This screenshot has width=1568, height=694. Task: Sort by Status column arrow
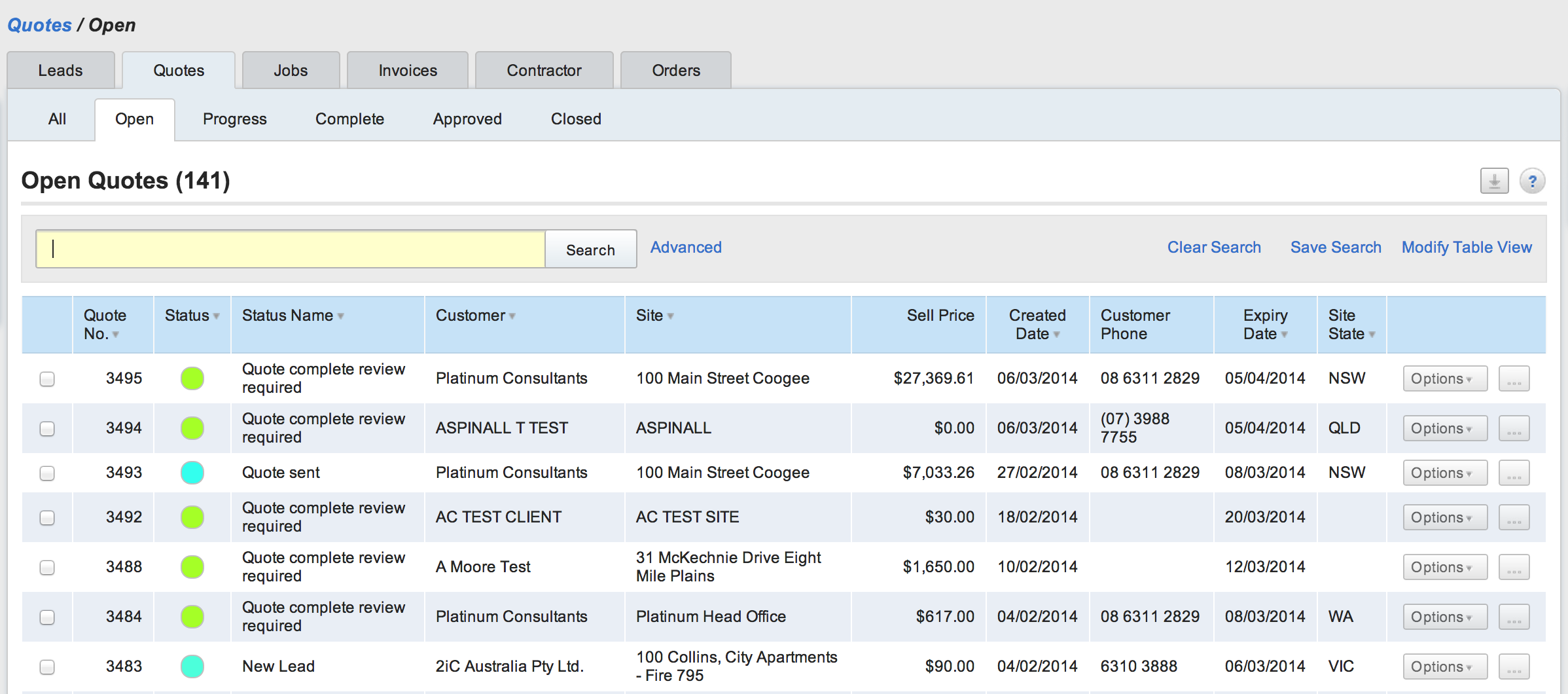[216, 316]
